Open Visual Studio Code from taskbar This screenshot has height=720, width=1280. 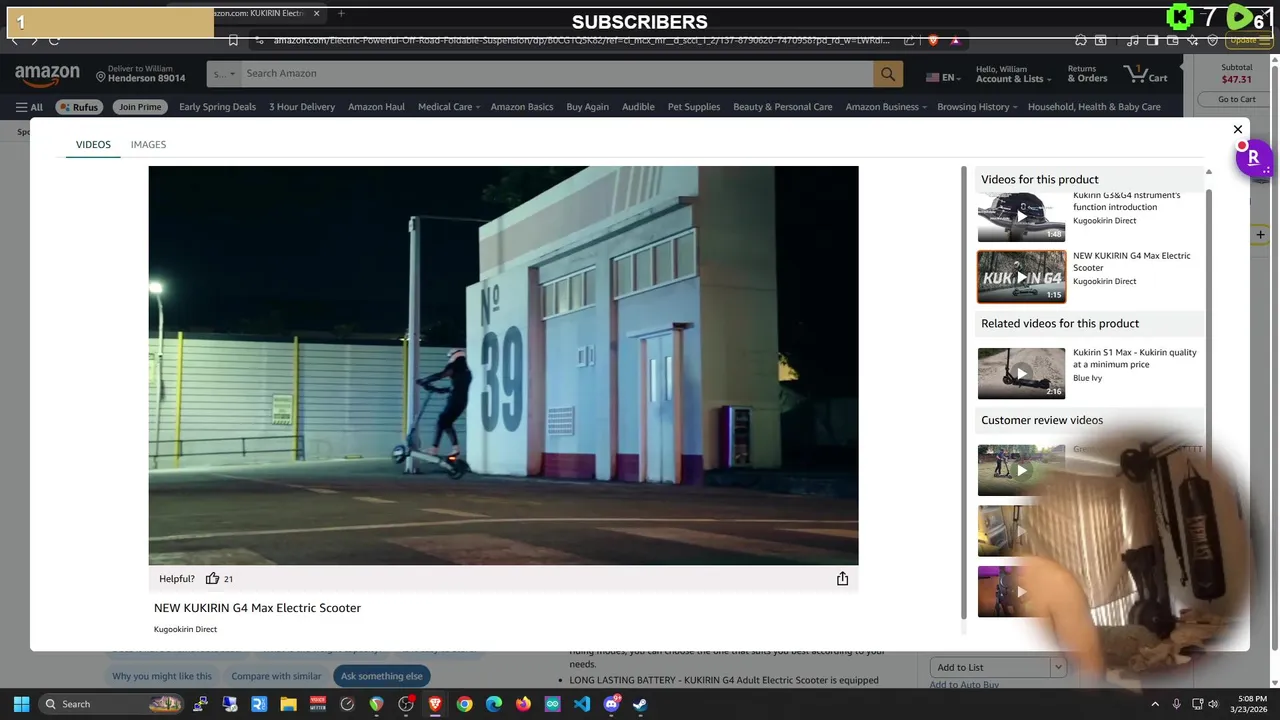click(x=581, y=704)
